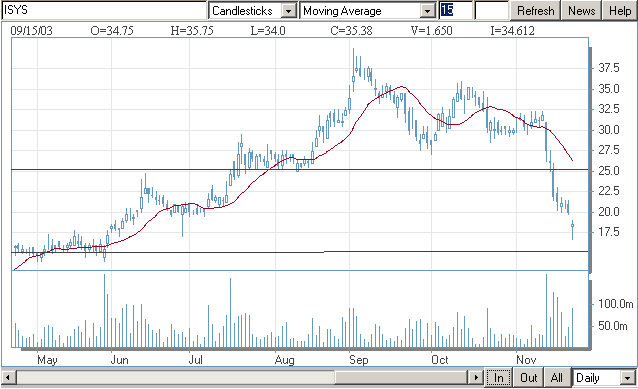Click the high value H=35.75
Image resolution: width=638 pixels, height=389 pixels.
192,31
